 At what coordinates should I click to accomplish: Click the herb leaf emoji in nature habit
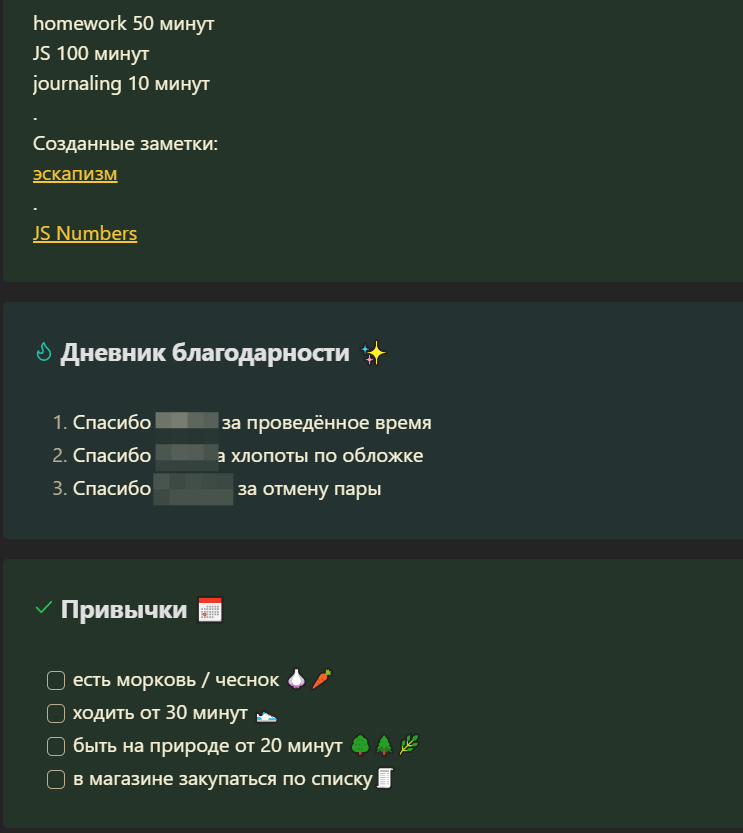point(408,745)
